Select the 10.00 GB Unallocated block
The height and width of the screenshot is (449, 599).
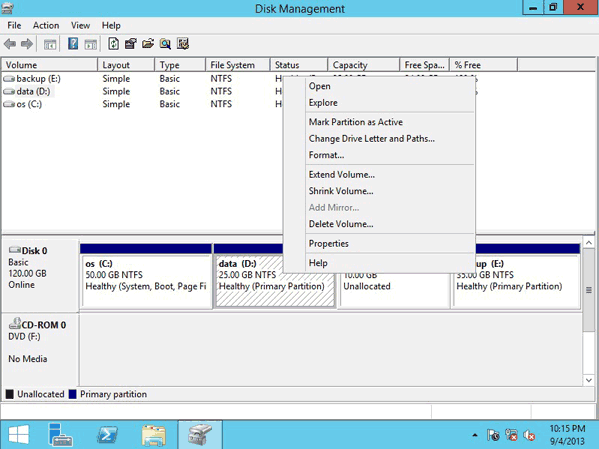(394, 290)
